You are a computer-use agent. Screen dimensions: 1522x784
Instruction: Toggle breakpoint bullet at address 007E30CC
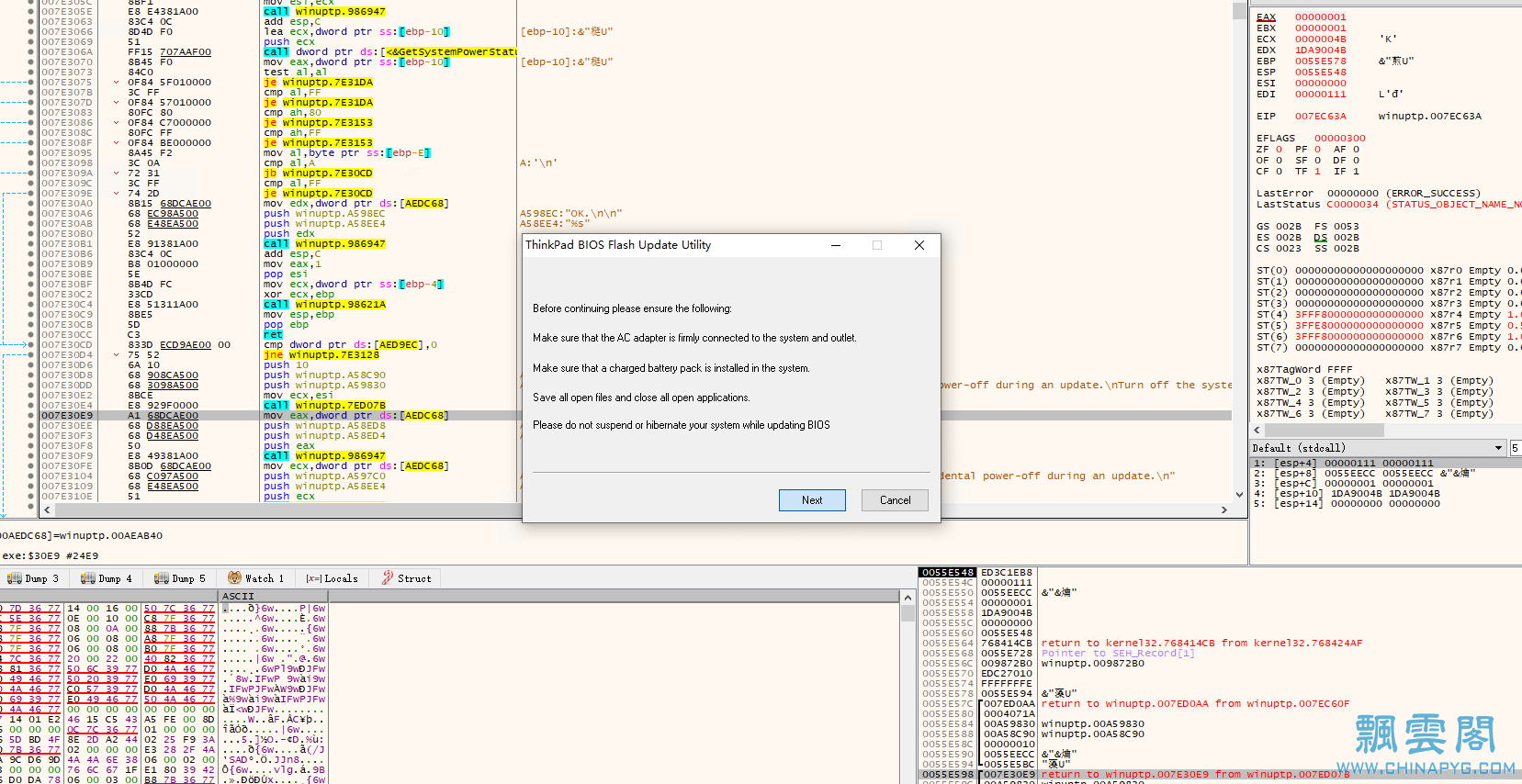click(31, 335)
